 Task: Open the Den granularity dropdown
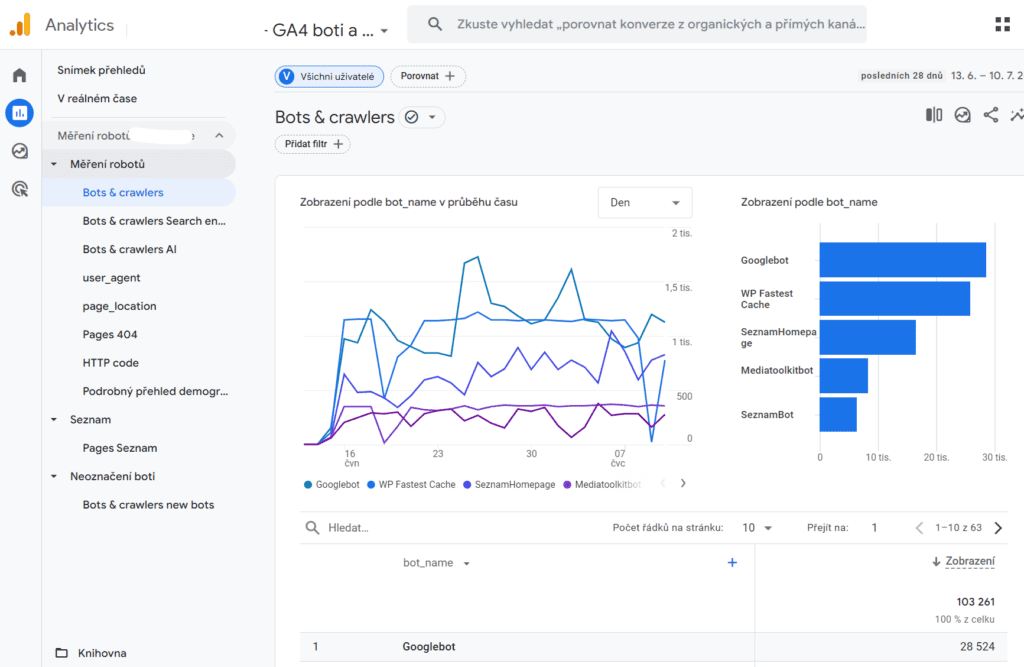pyautogui.click(x=644, y=202)
